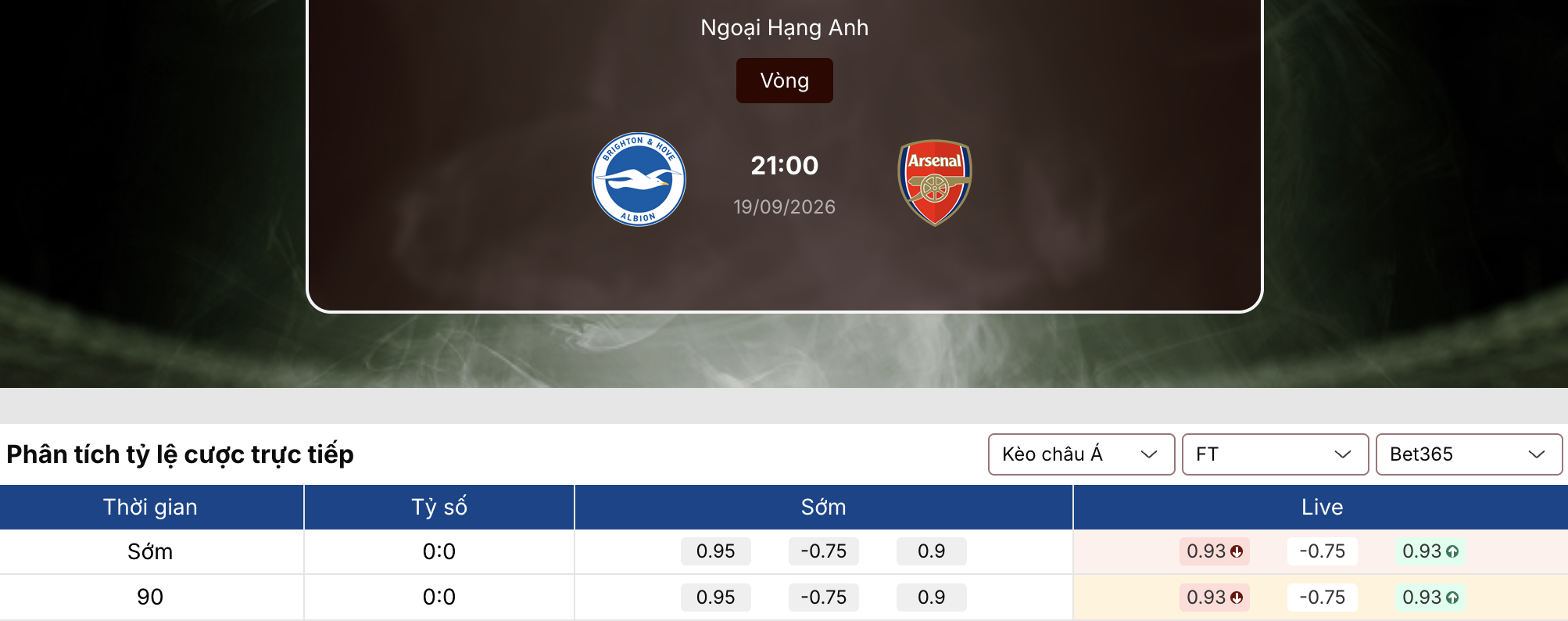
Task: Select the Live column header
Action: (1321, 507)
